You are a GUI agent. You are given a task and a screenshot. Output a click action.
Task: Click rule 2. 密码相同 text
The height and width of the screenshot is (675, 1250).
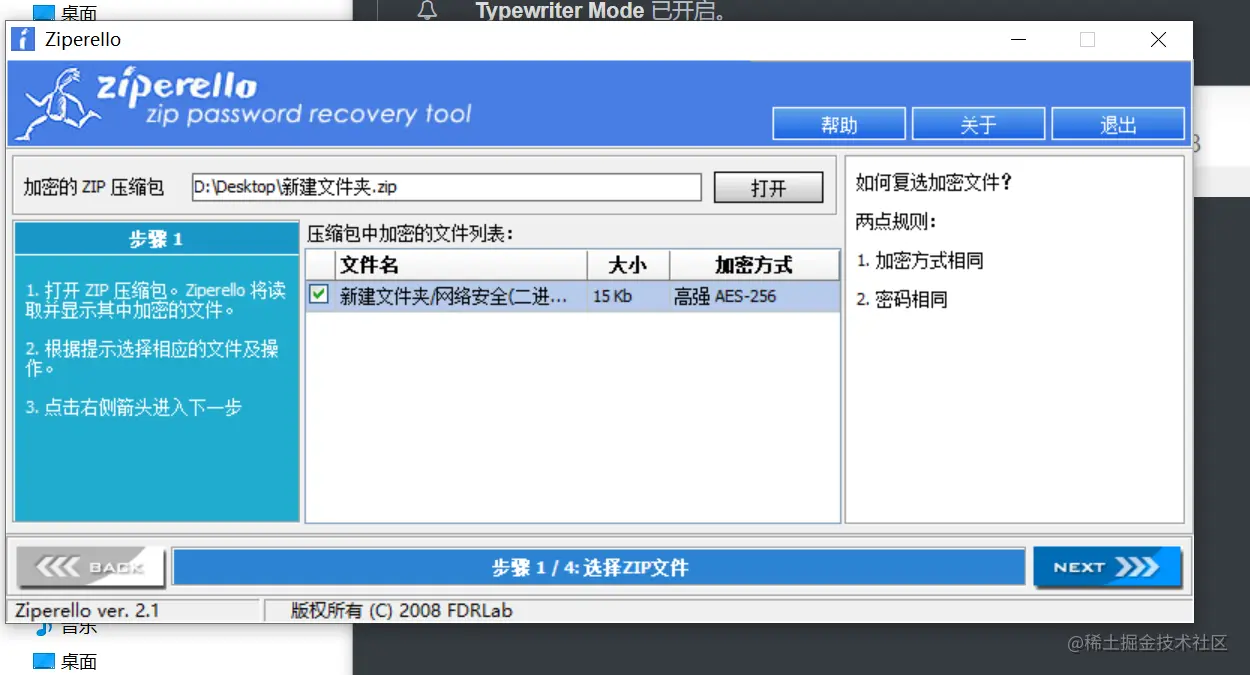[902, 299]
